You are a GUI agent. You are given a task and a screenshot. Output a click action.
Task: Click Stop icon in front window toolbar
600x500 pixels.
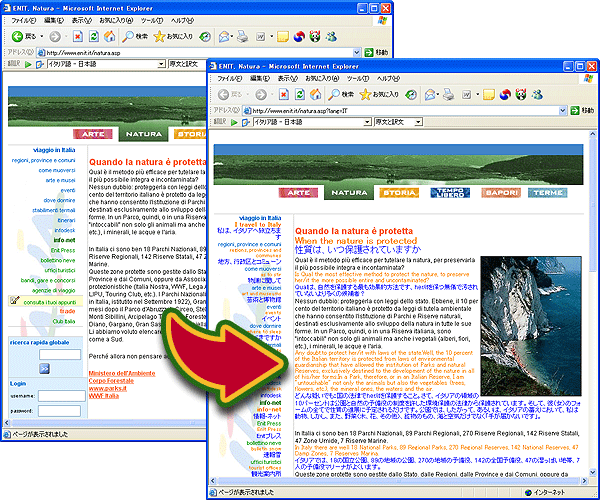pyautogui.click(x=284, y=94)
